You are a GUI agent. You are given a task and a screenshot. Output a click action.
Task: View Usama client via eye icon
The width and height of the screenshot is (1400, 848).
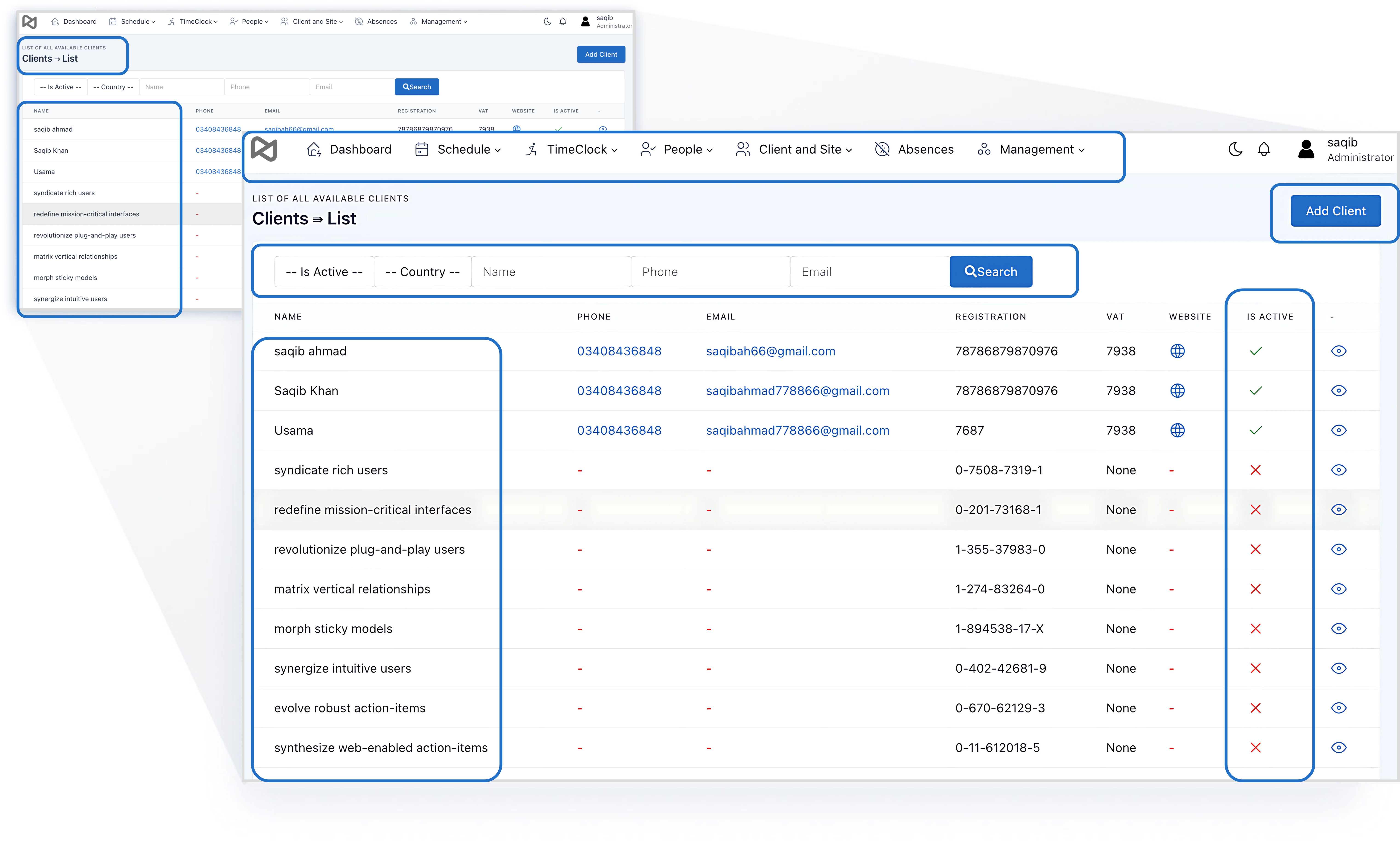click(x=1339, y=430)
